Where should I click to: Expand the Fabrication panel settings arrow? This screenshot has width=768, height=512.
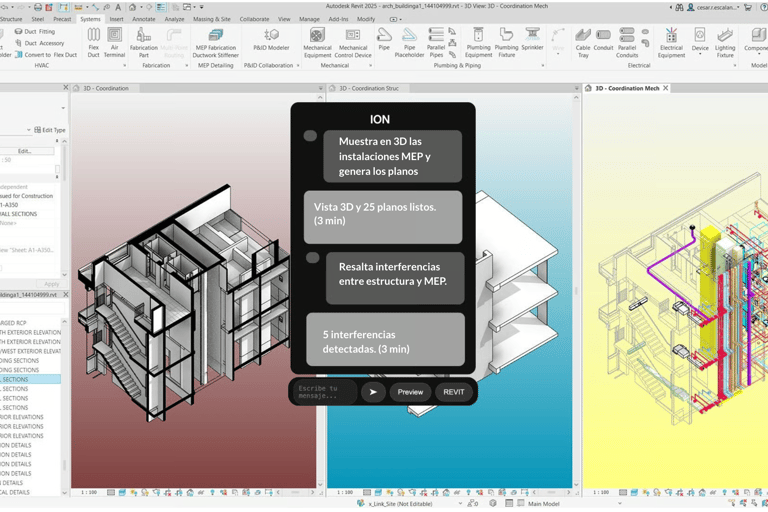click(x=187, y=65)
